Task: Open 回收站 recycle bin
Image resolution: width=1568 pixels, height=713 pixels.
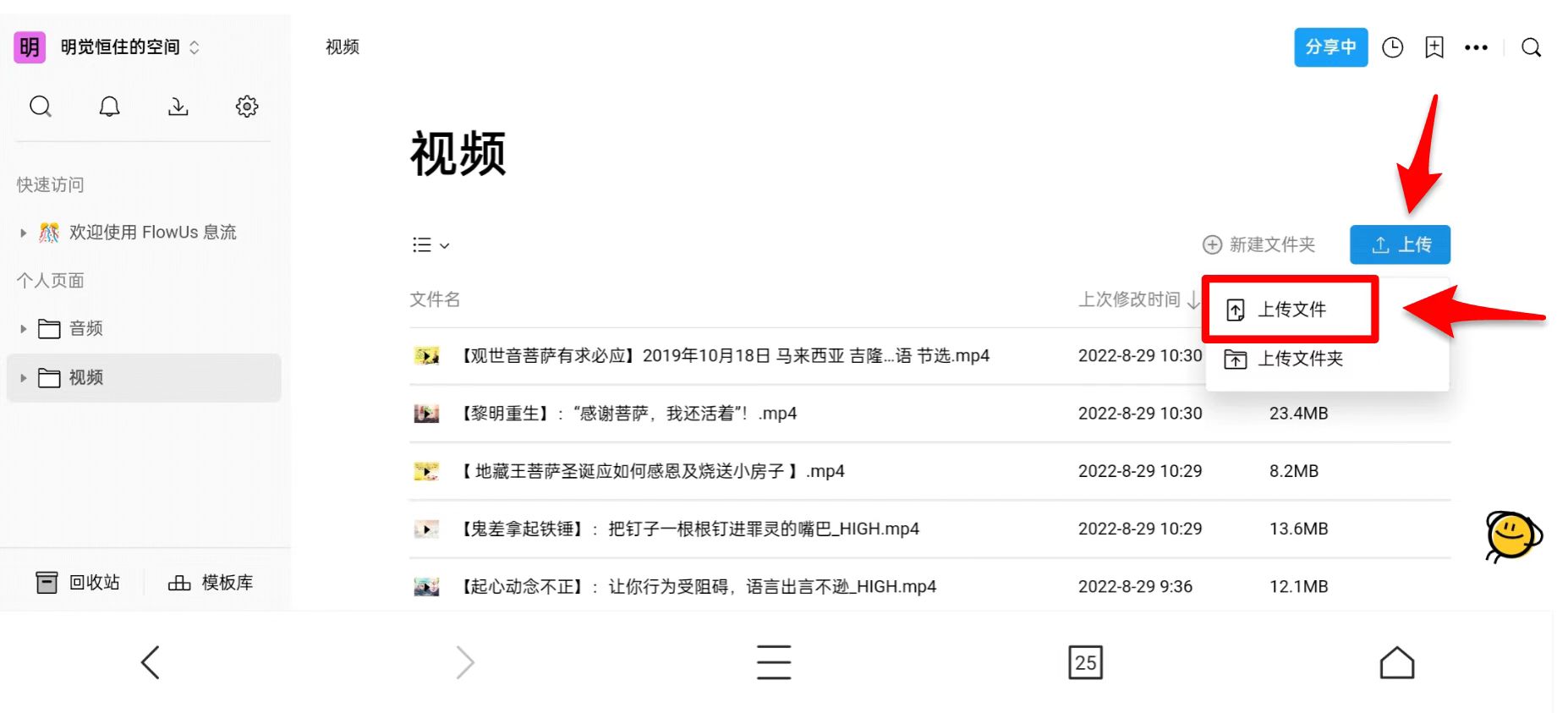Action: tap(78, 582)
